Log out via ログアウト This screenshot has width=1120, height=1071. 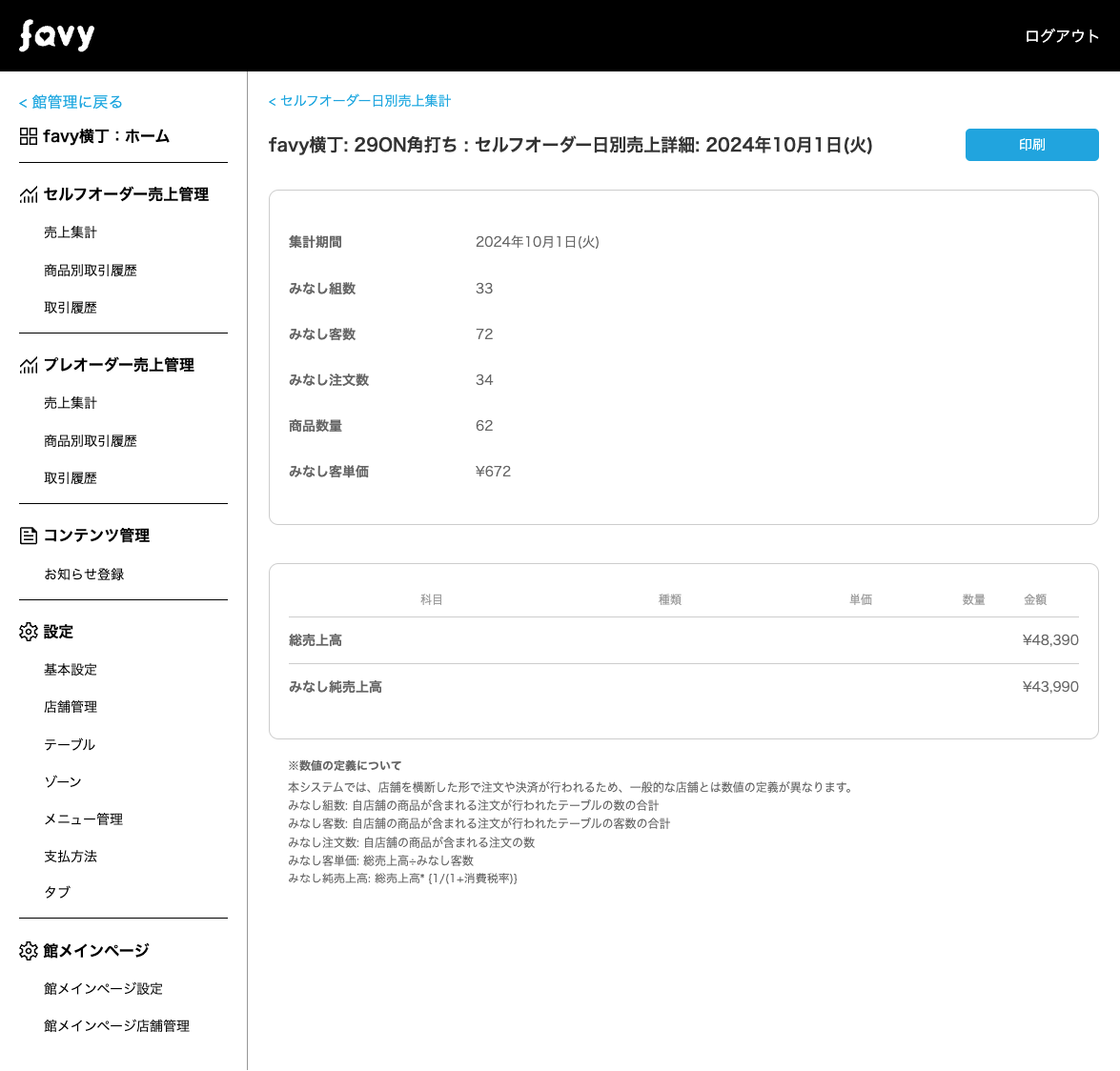tap(1062, 35)
